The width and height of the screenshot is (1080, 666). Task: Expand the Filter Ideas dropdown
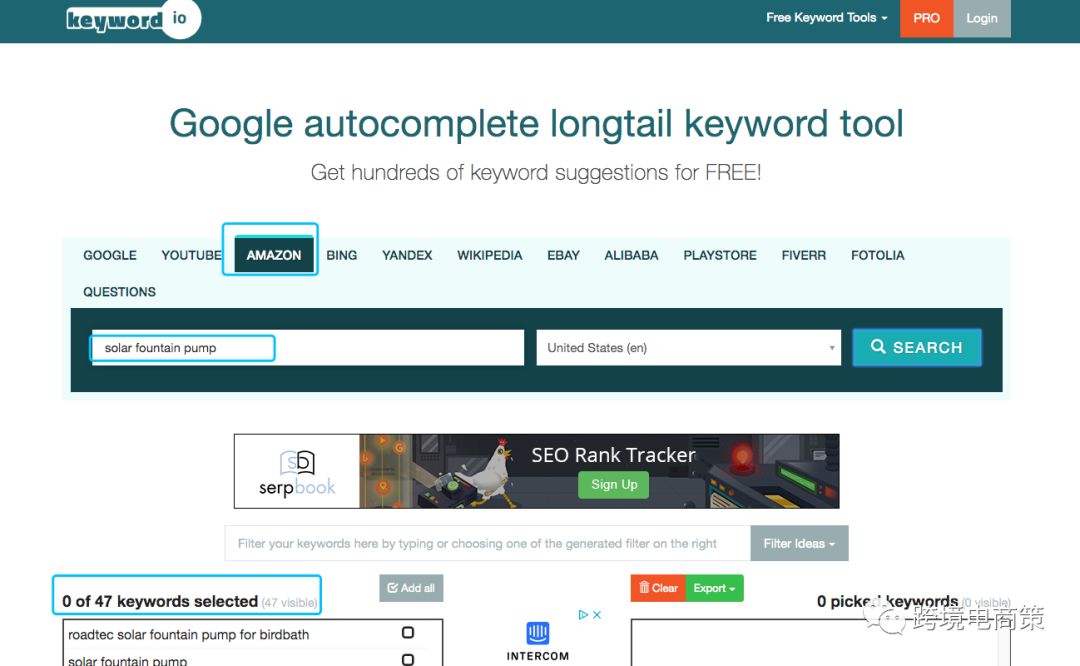coord(799,543)
